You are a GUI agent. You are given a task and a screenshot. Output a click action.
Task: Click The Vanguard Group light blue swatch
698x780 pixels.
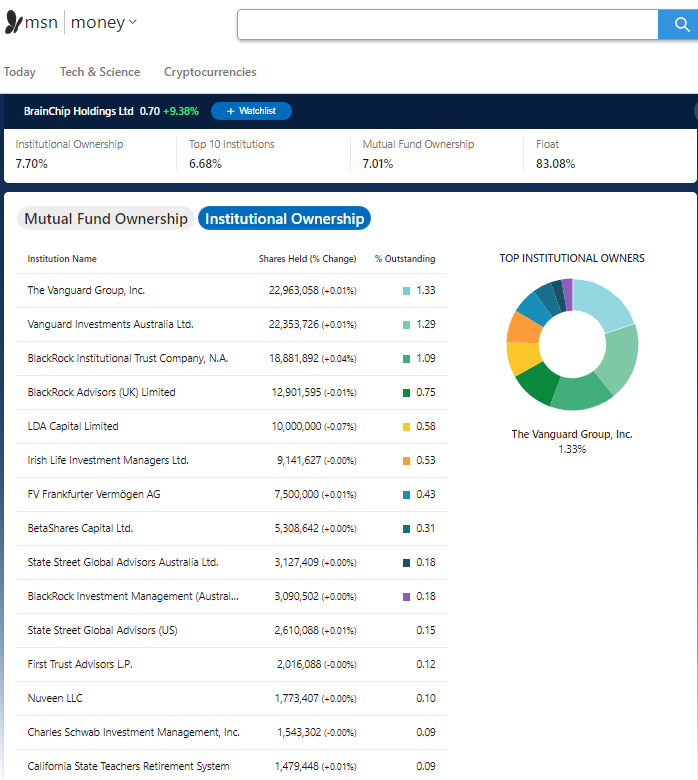click(406, 291)
